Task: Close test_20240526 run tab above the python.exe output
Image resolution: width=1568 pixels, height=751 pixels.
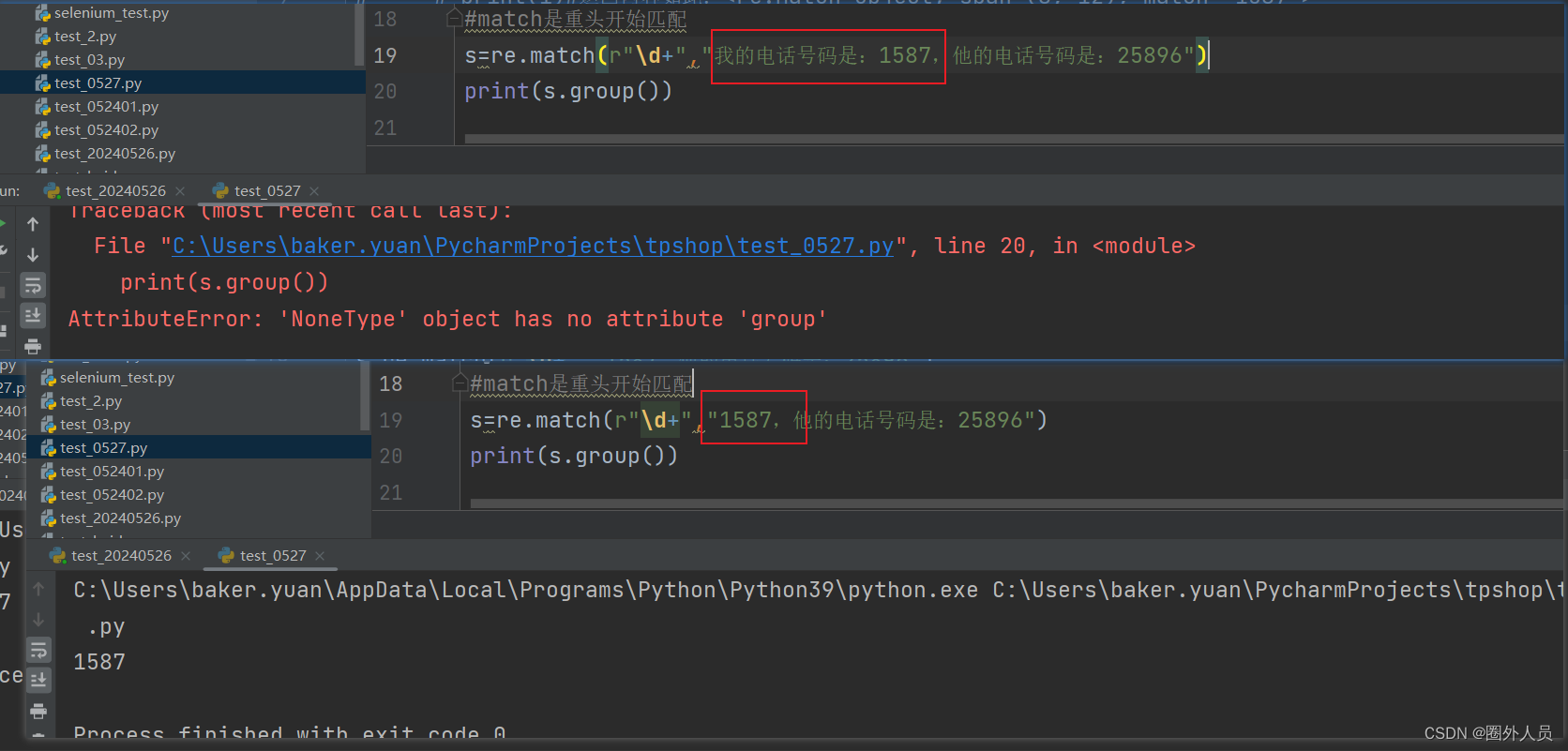Action: 186,556
